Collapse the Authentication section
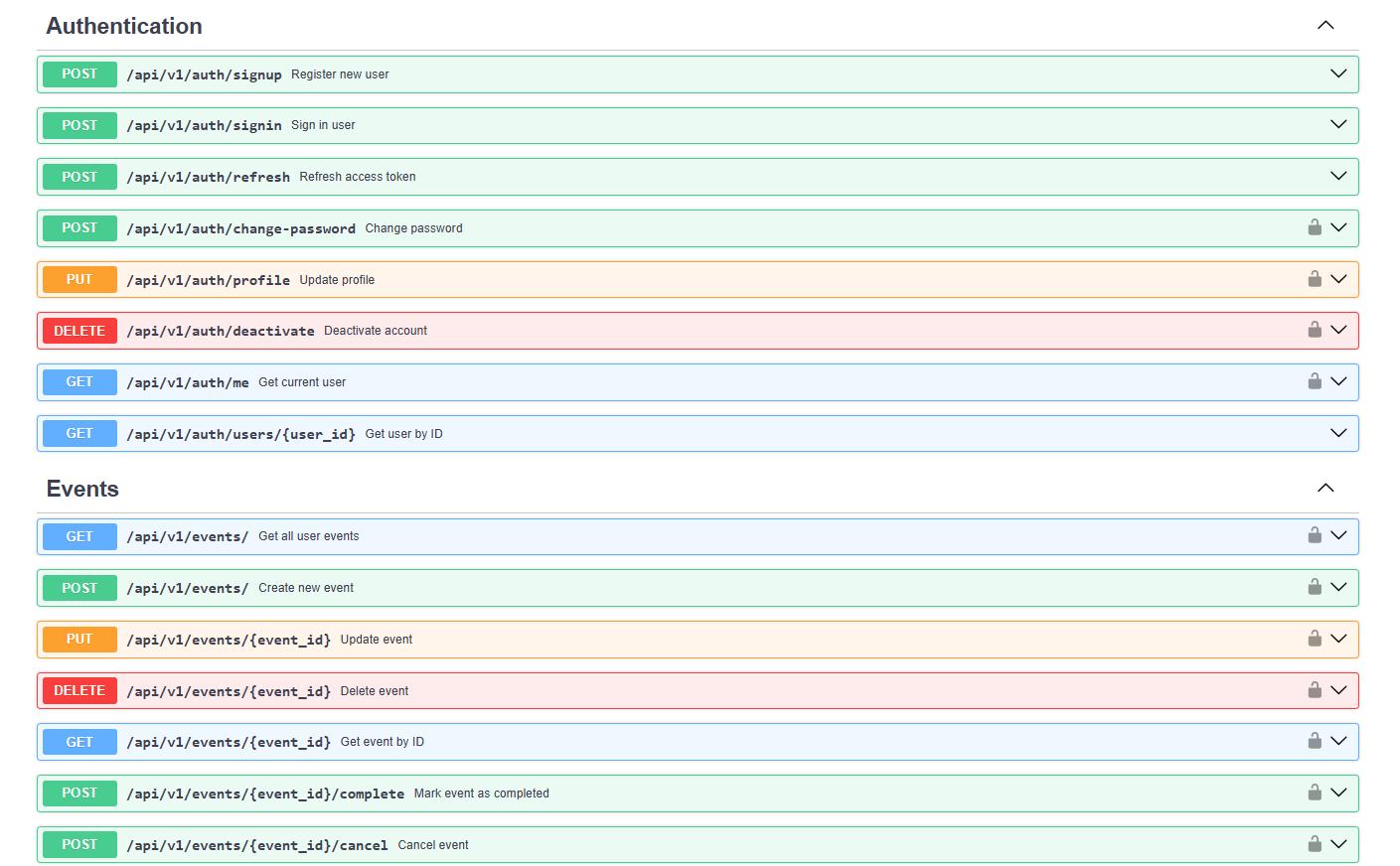The height and width of the screenshot is (866, 1400). coord(1324,26)
